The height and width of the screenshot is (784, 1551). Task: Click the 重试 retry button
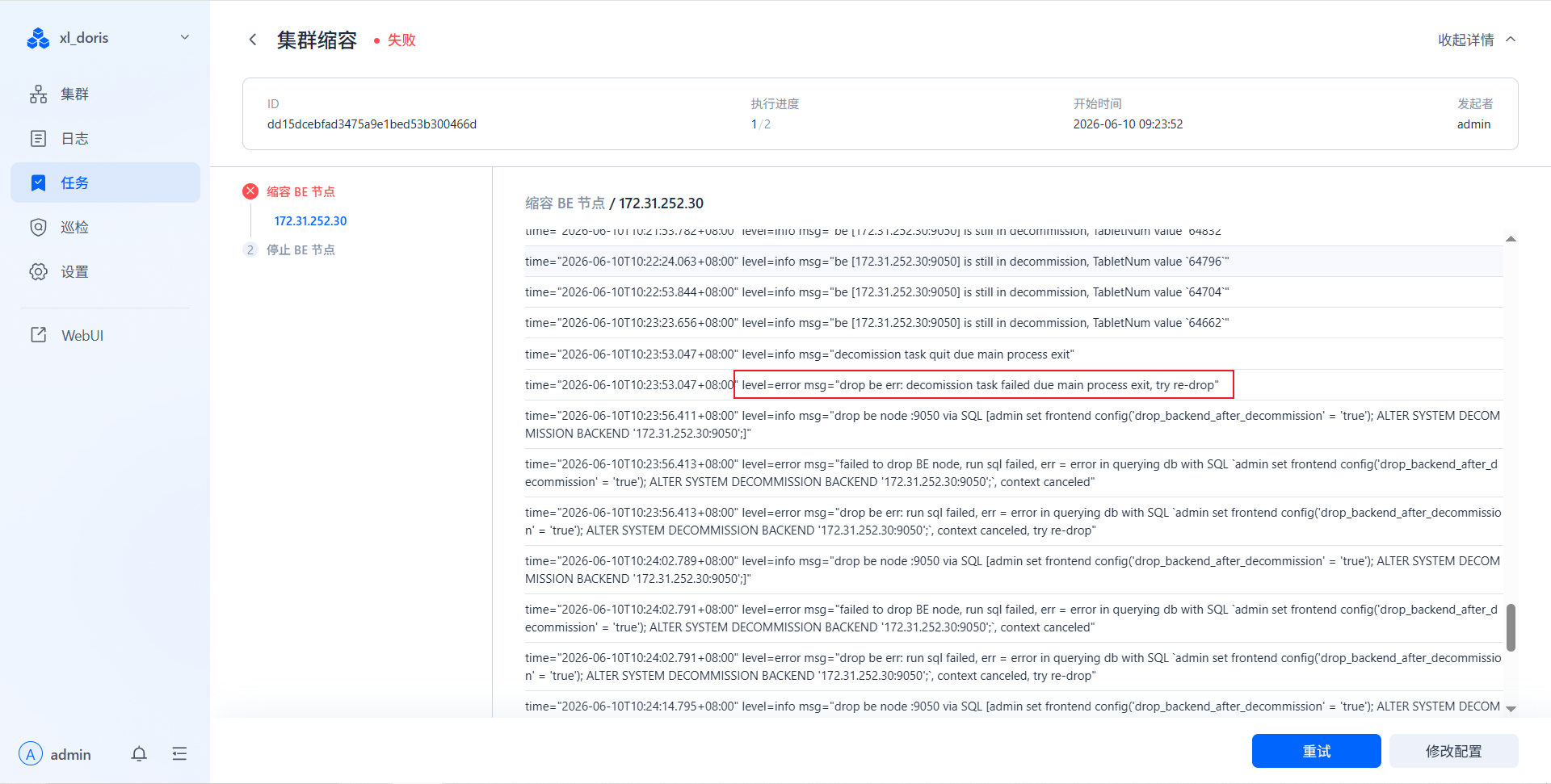pyautogui.click(x=1316, y=751)
